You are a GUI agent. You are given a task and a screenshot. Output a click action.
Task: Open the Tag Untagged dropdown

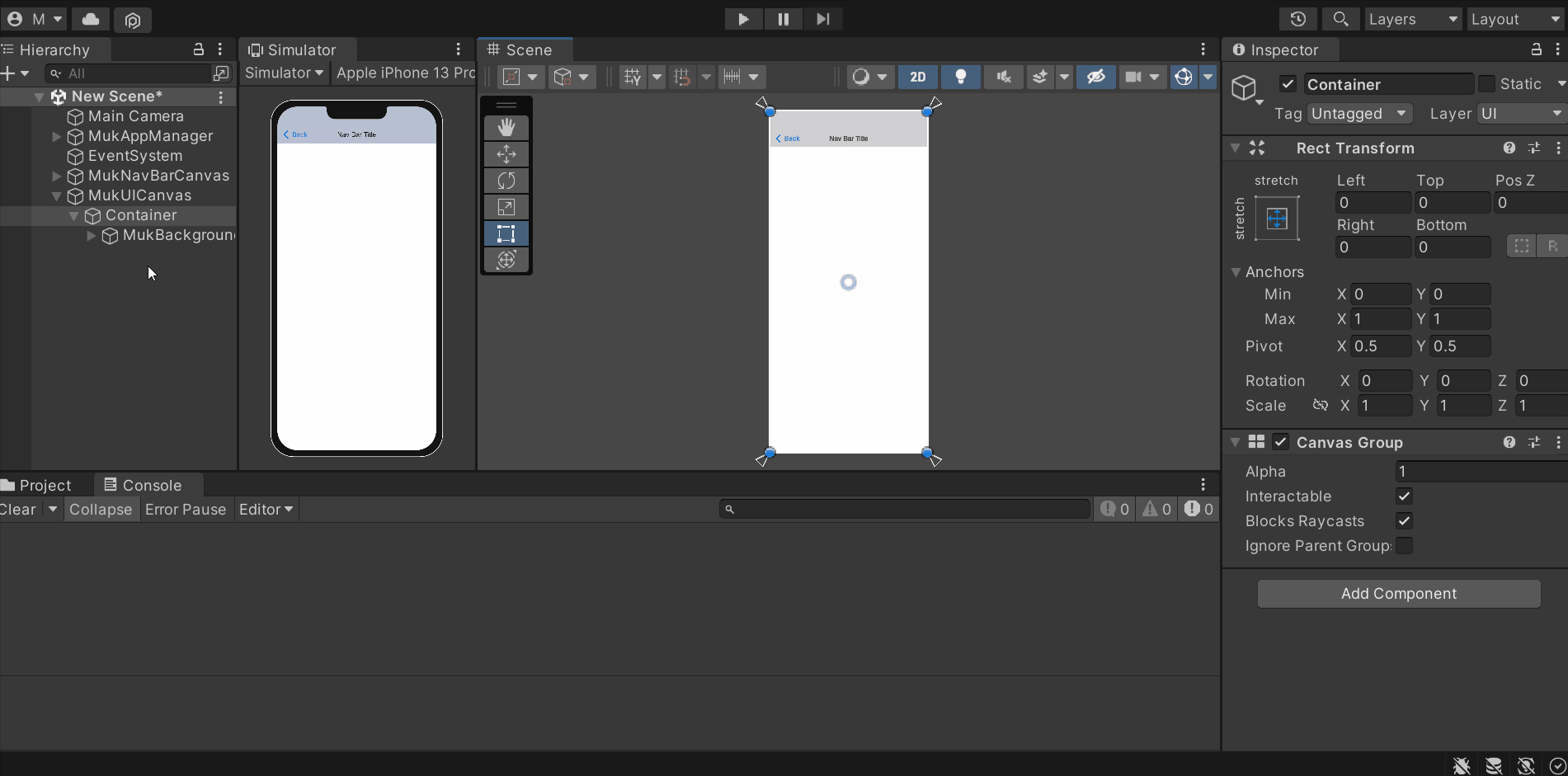pos(1359,114)
